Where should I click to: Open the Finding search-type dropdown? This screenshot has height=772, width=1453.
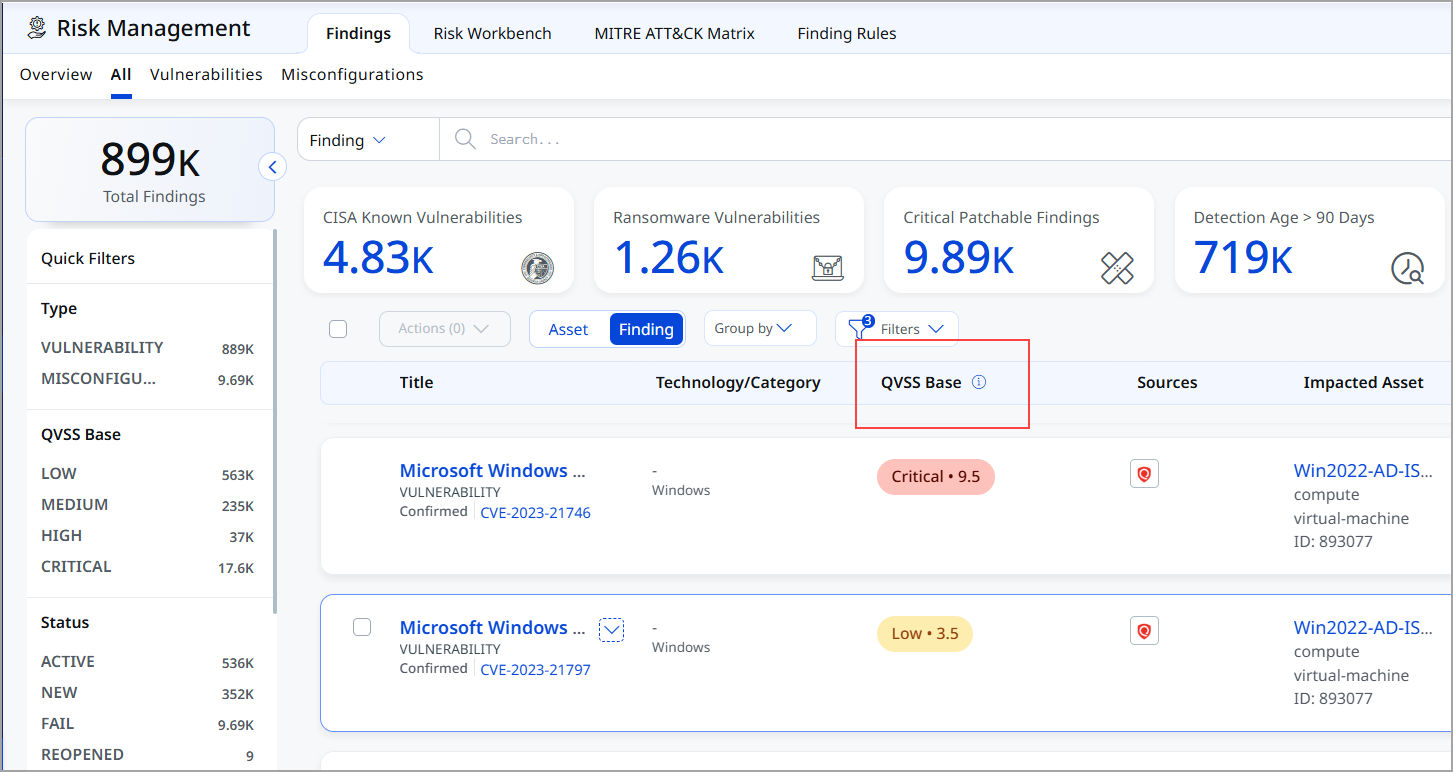[x=347, y=140]
